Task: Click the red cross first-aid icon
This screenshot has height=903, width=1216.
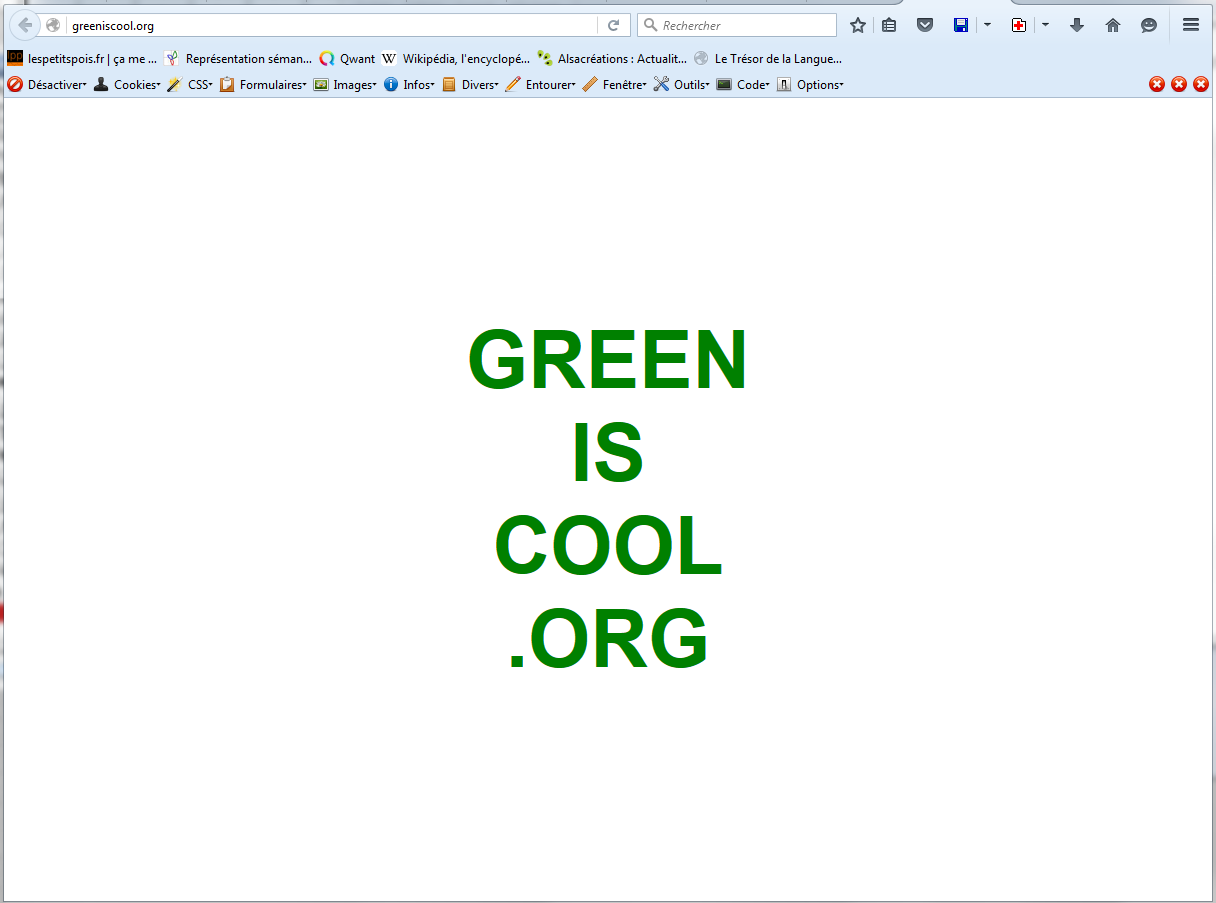Action: [1019, 25]
